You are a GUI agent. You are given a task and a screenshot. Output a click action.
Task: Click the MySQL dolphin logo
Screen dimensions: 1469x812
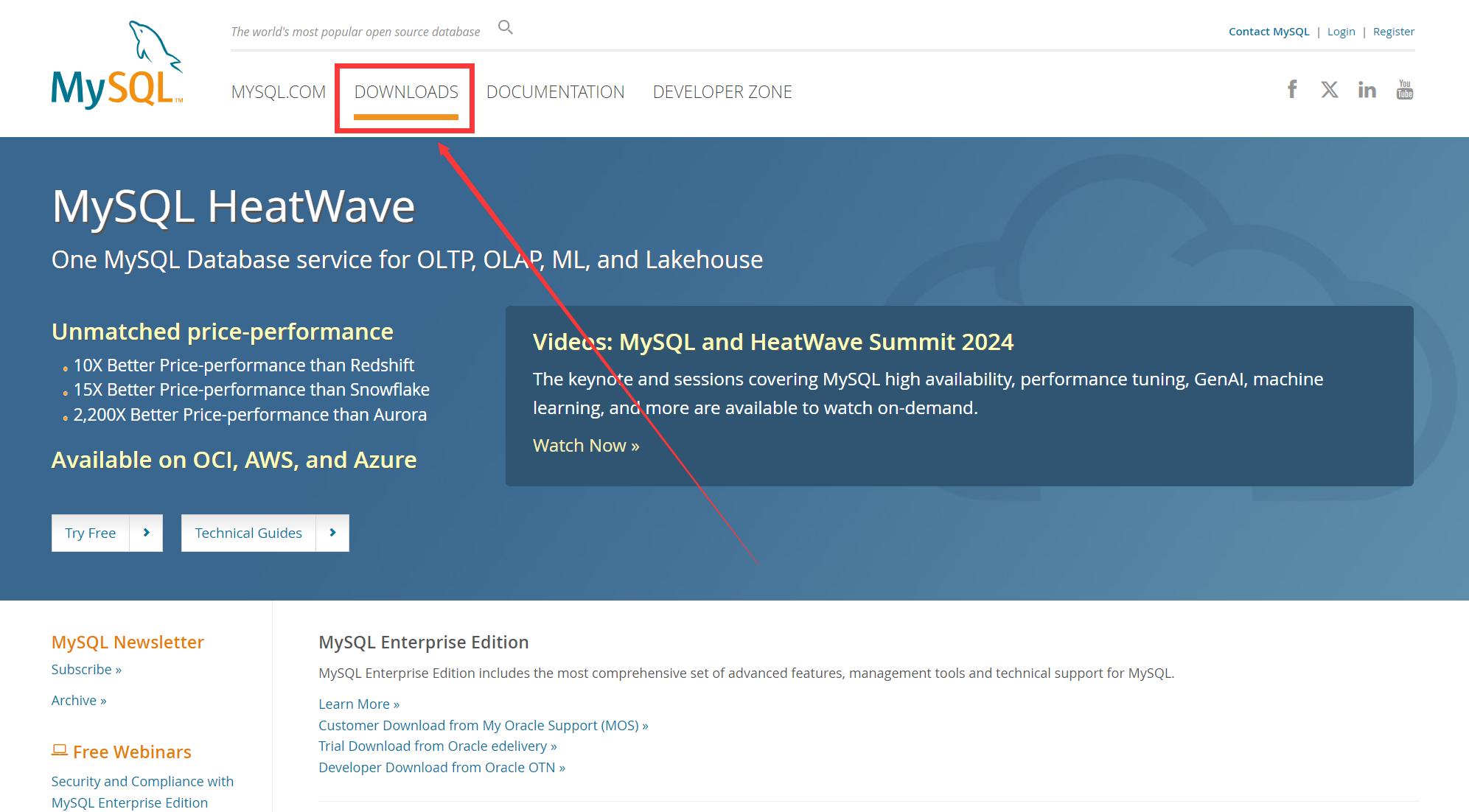click(116, 65)
